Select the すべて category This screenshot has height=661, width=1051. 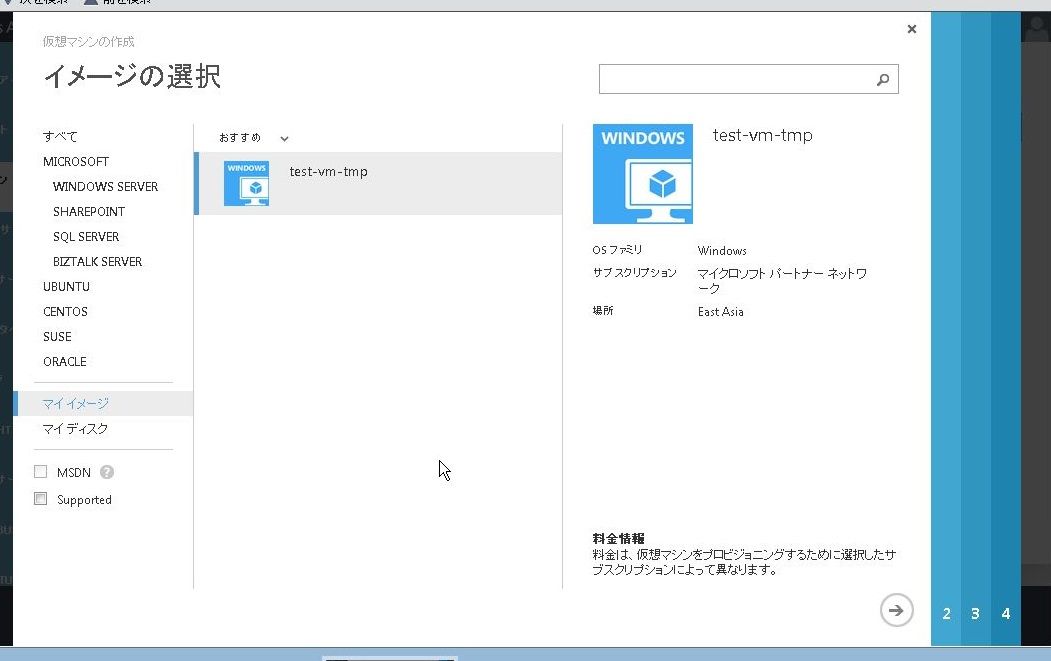pos(60,137)
